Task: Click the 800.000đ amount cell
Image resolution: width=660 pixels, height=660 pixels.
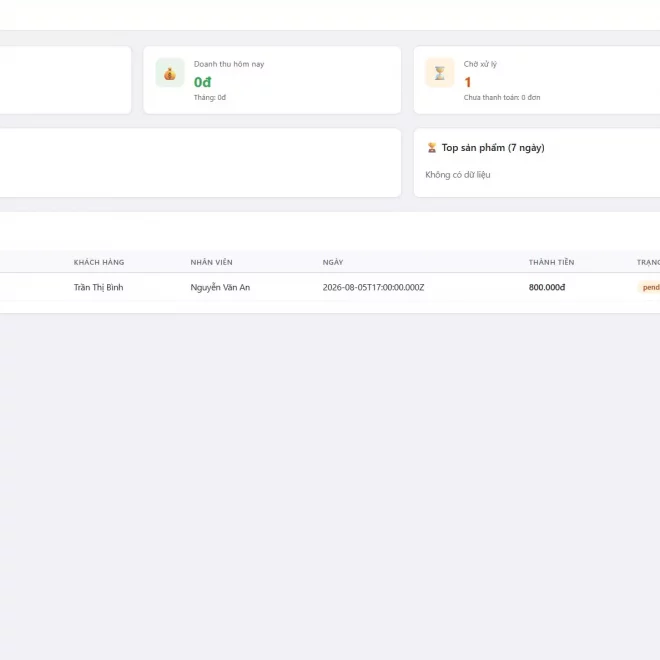Action: click(547, 287)
